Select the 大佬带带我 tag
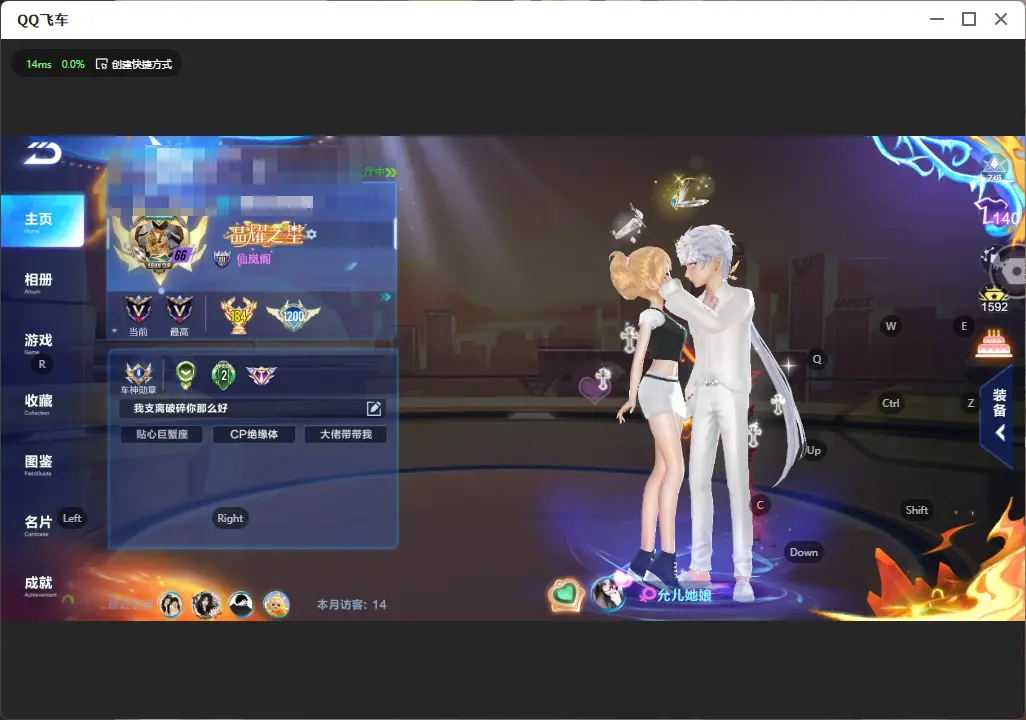This screenshot has width=1026, height=720. (x=345, y=435)
